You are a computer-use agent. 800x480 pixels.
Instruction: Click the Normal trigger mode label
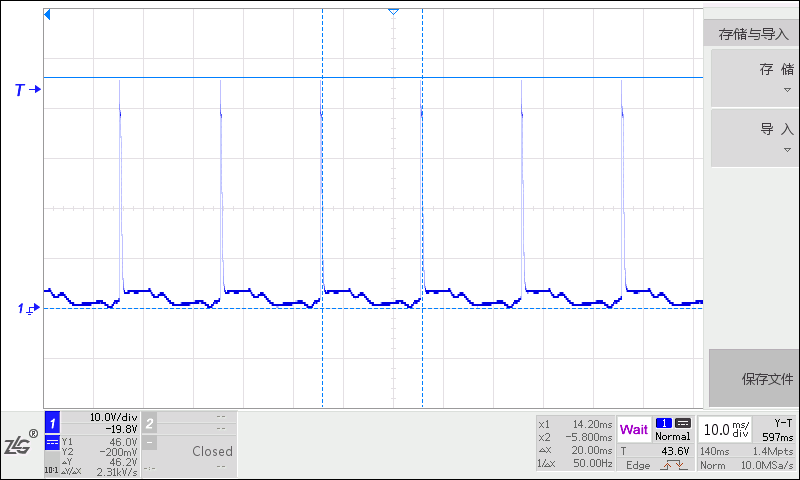pos(672,436)
